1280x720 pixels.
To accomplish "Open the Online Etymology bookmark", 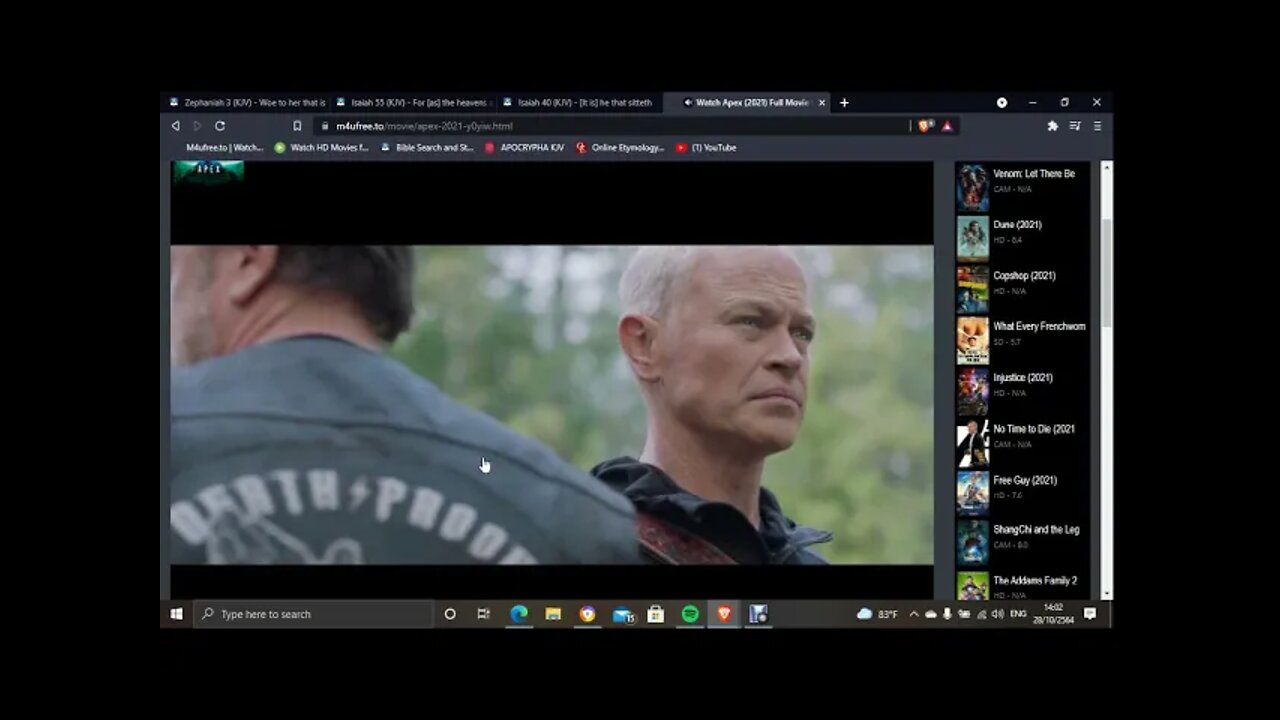I will point(620,147).
